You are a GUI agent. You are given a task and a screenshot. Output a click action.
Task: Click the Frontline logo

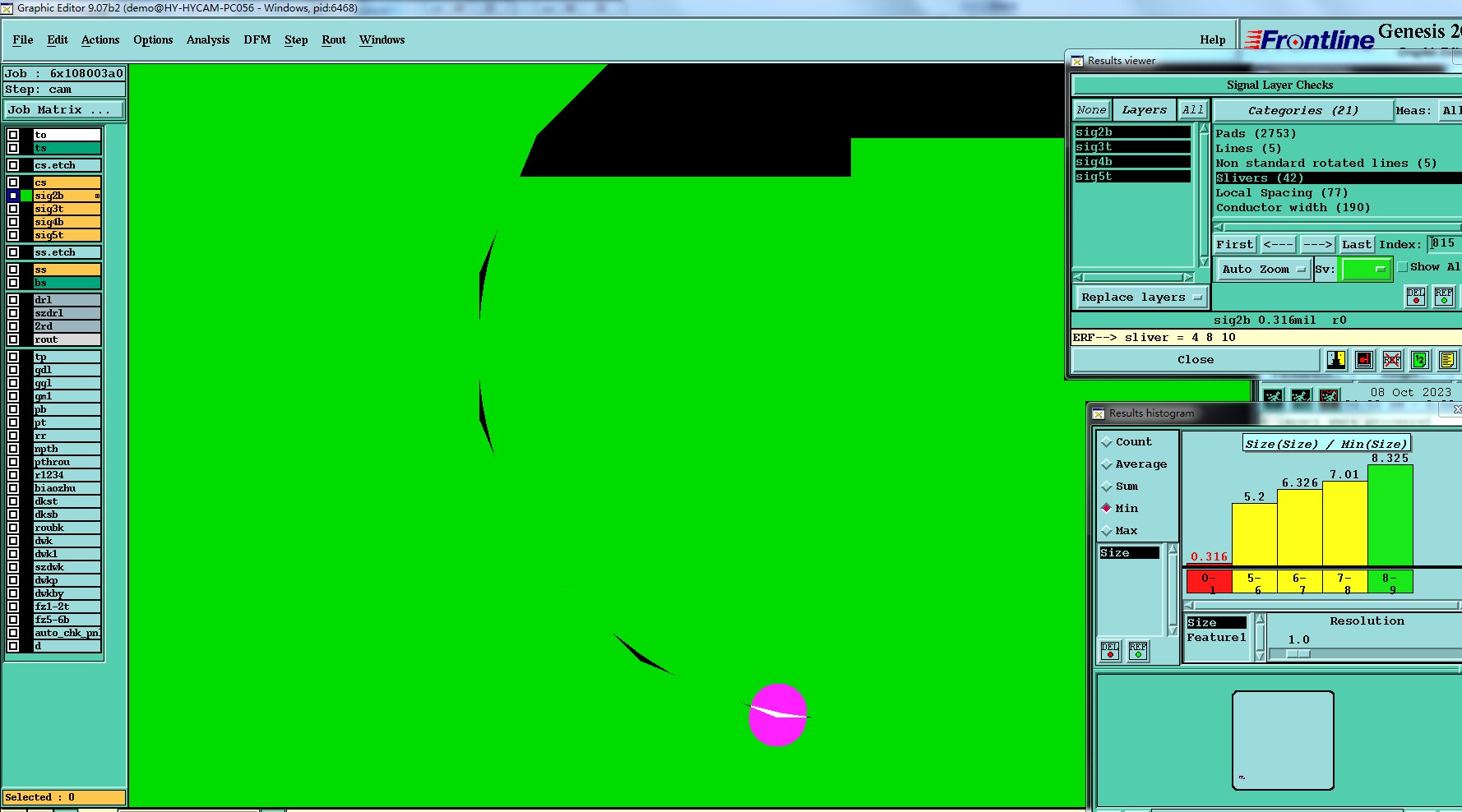tap(1309, 39)
